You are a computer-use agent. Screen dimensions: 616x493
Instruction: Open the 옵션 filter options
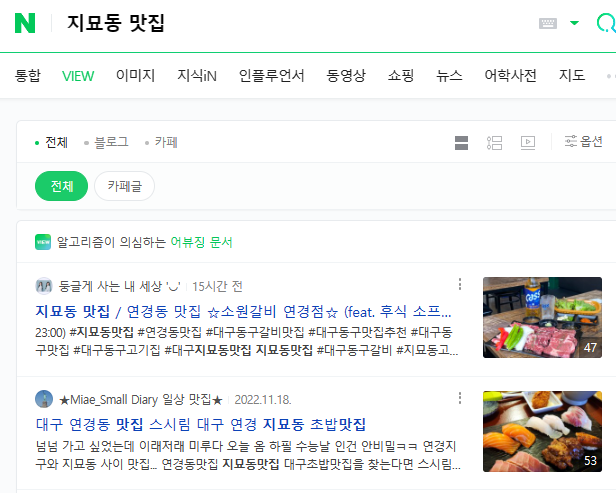[583, 141]
